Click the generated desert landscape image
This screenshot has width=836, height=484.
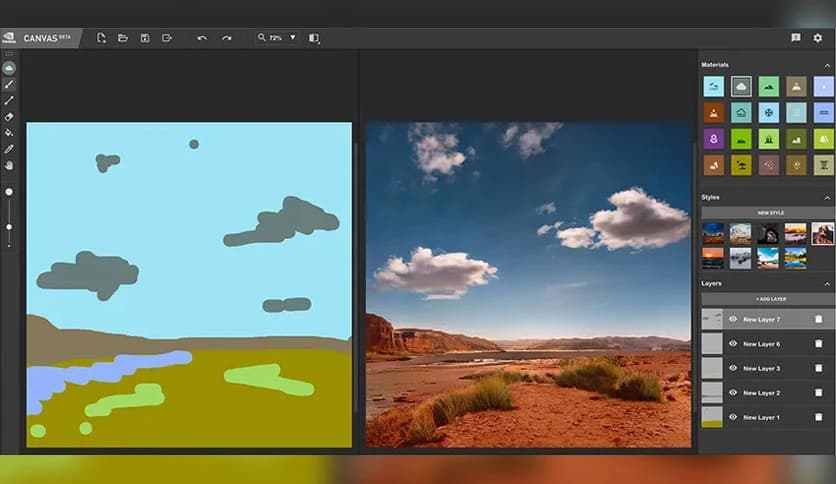(528, 285)
